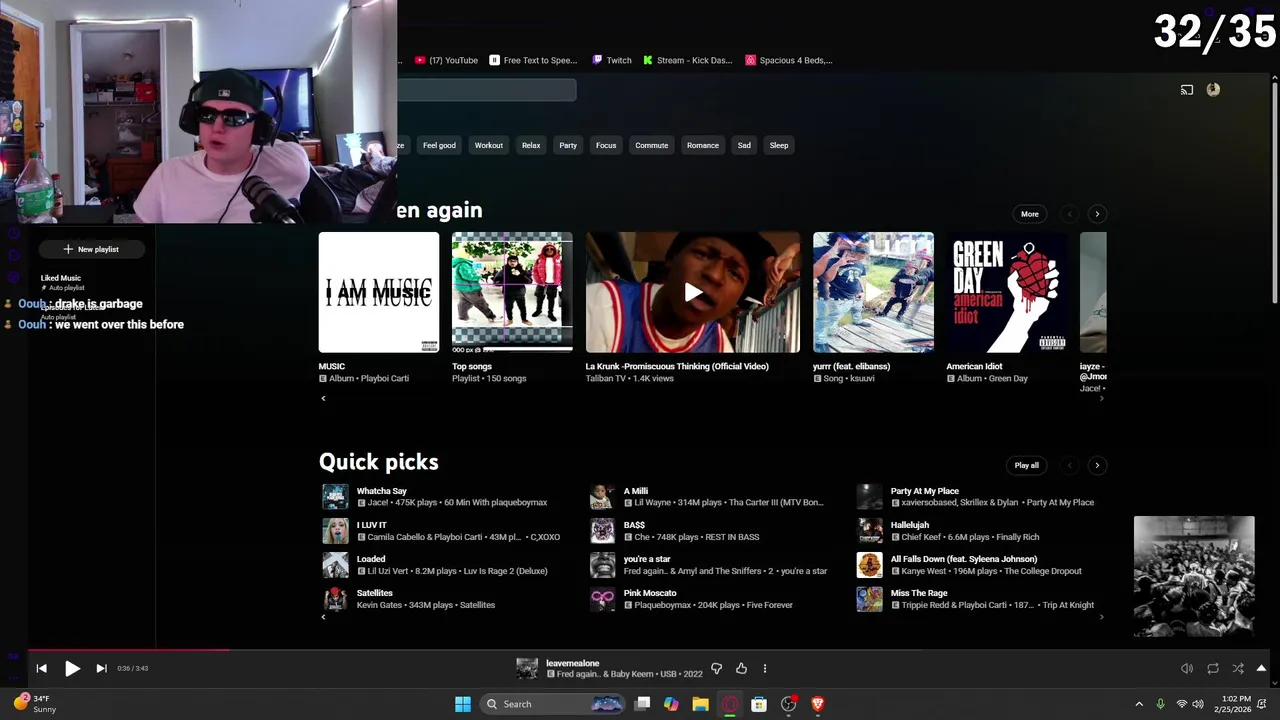Image resolution: width=1280 pixels, height=720 pixels.
Task: Dislike leavemealone with thumbs down
Action: (x=716, y=668)
